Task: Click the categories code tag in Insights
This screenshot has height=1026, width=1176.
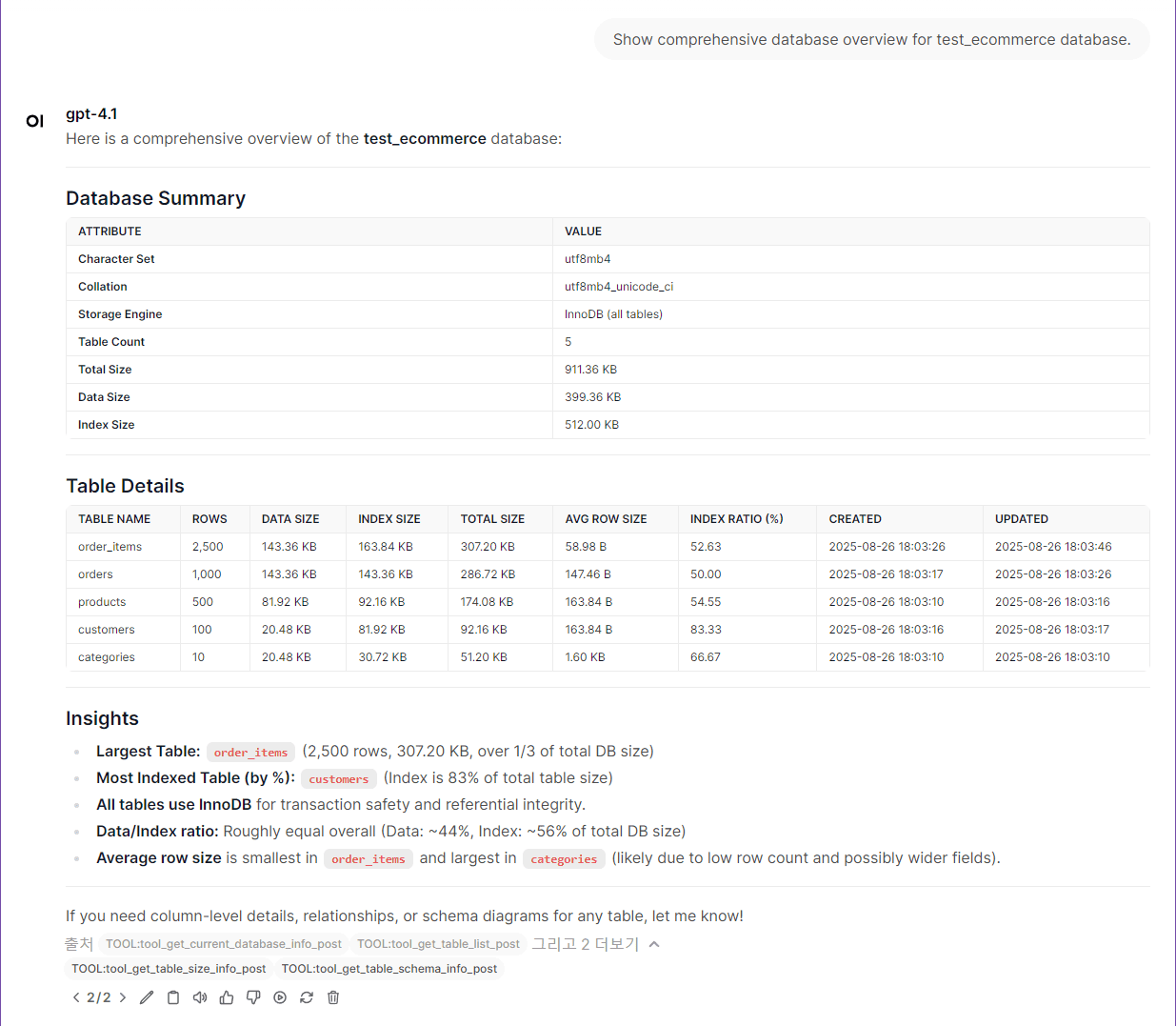Action: tap(564, 859)
